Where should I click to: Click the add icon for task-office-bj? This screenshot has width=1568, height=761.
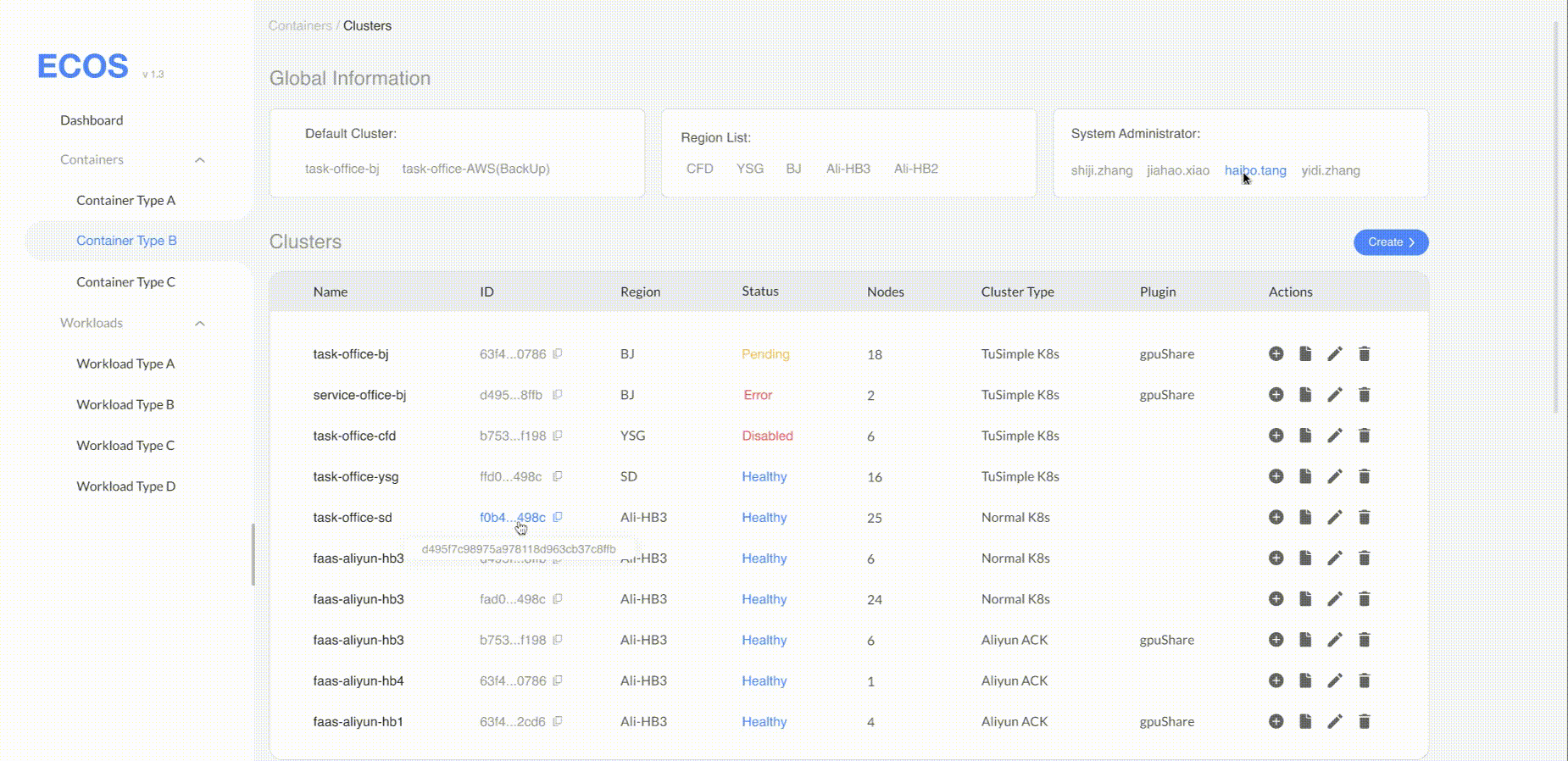point(1276,353)
